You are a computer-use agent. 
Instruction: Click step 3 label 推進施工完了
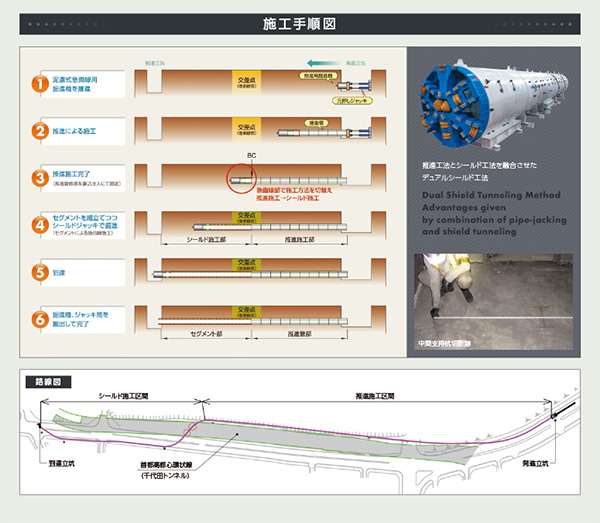pyautogui.click(x=71, y=174)
